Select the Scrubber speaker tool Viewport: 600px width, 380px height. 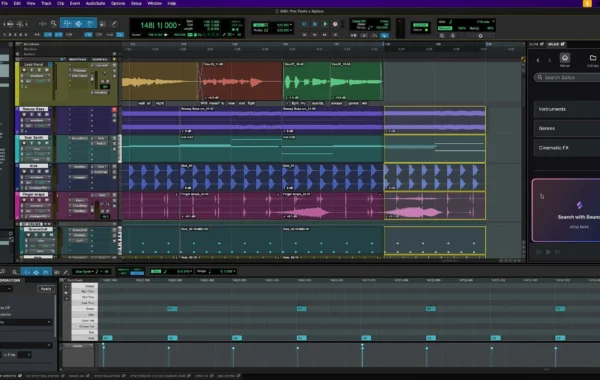pyautogui.click(x=103, y=24)
